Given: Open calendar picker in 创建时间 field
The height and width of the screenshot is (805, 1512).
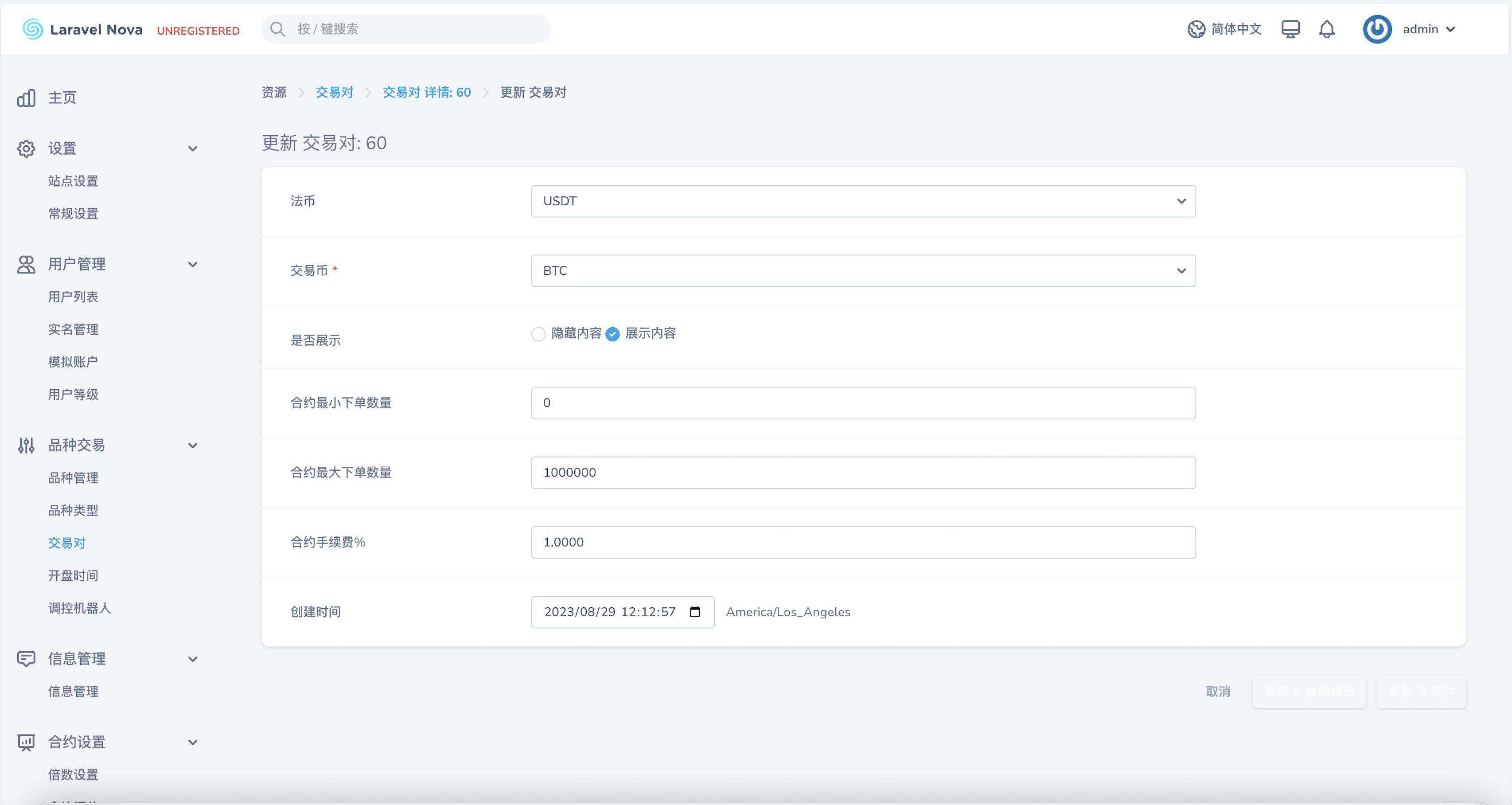Looking at the screenshot, I should tap(695, 612).
